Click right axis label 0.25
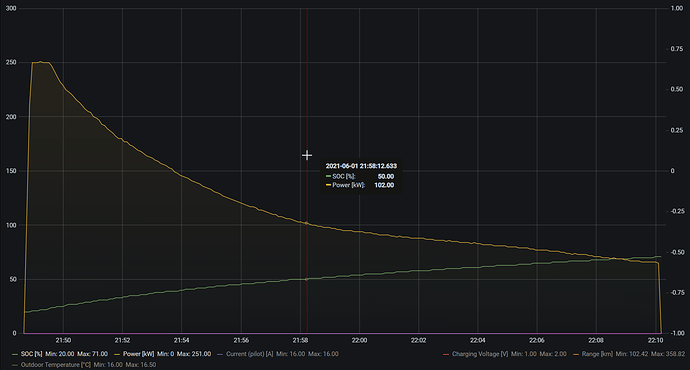 [x=677, y=130]
